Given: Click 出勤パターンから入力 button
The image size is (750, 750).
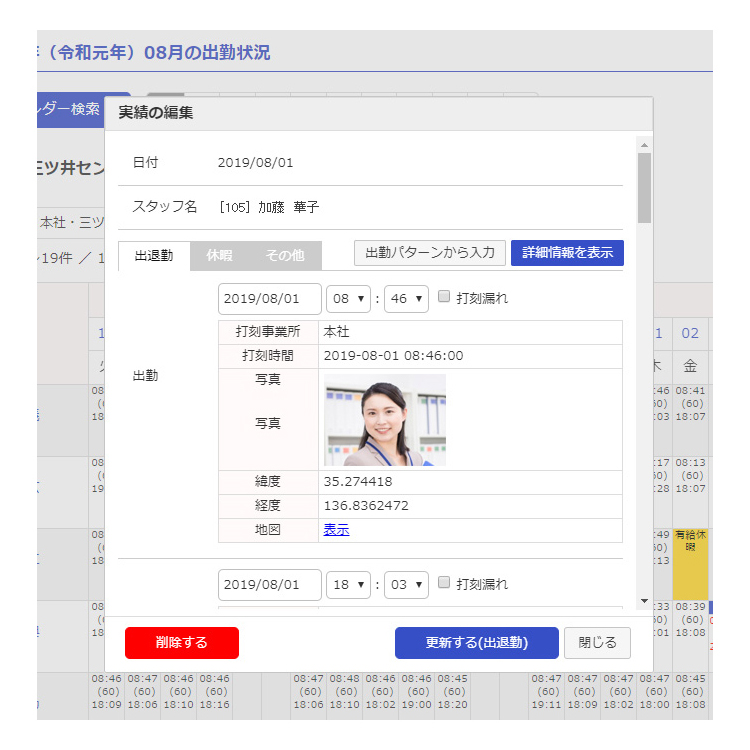Looking at the screenshot, I should point(430,253).
